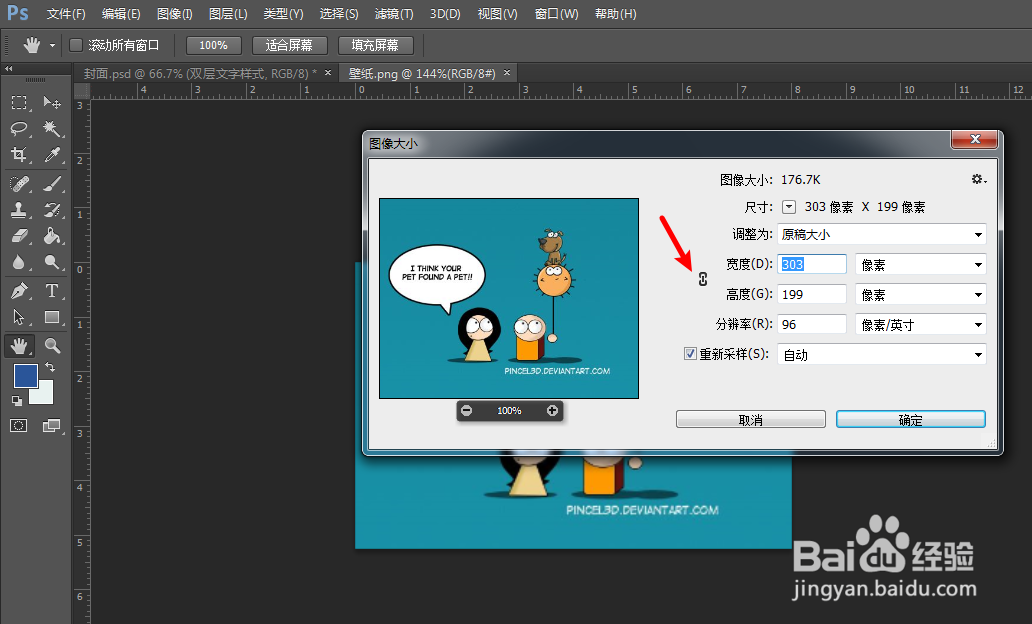The width and height of the screenshot is (1032, 624).
Task: Uncheck 重新采样 checkbox
Action: click(690, 353)
